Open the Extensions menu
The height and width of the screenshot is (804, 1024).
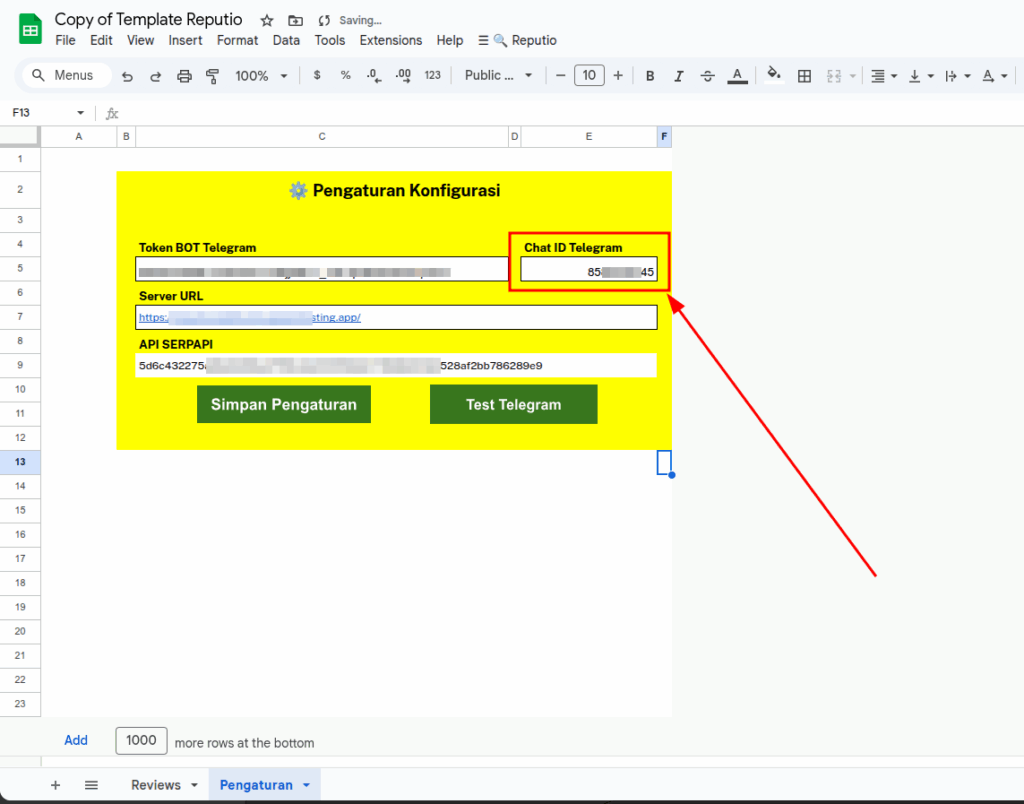click(x=390, y=40)
